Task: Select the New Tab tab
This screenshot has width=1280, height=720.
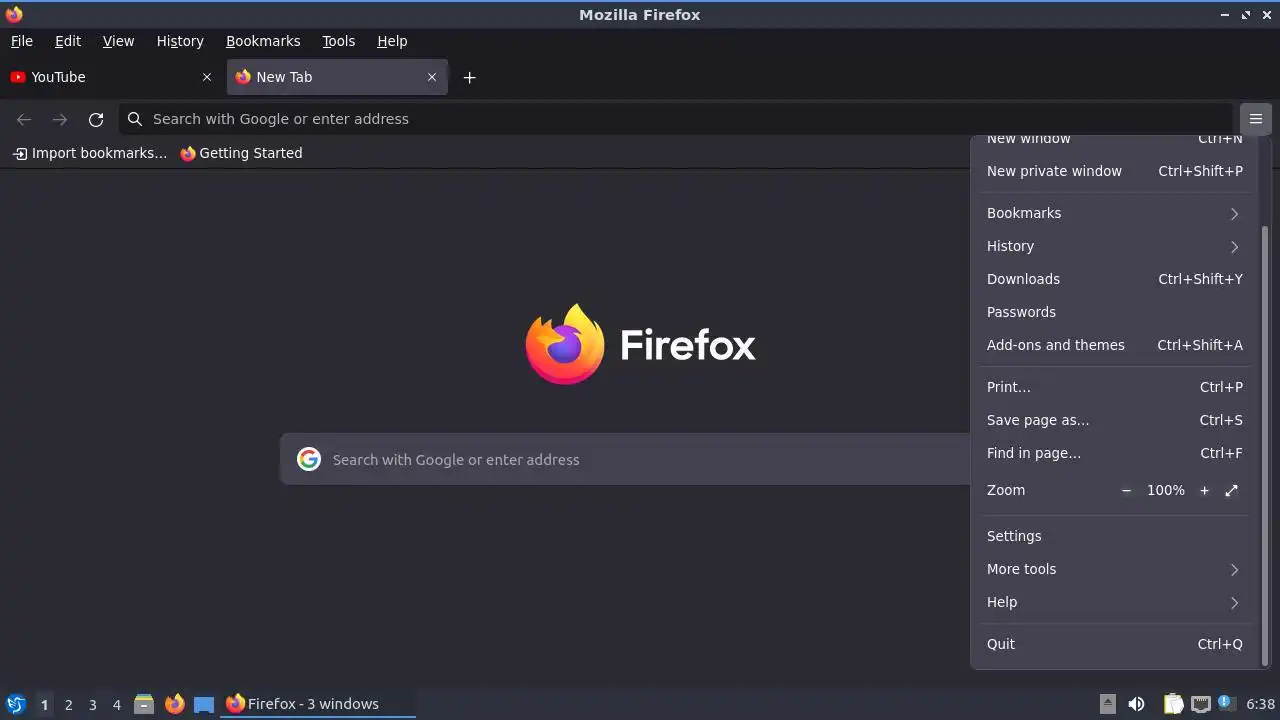Action: [337, 77]
